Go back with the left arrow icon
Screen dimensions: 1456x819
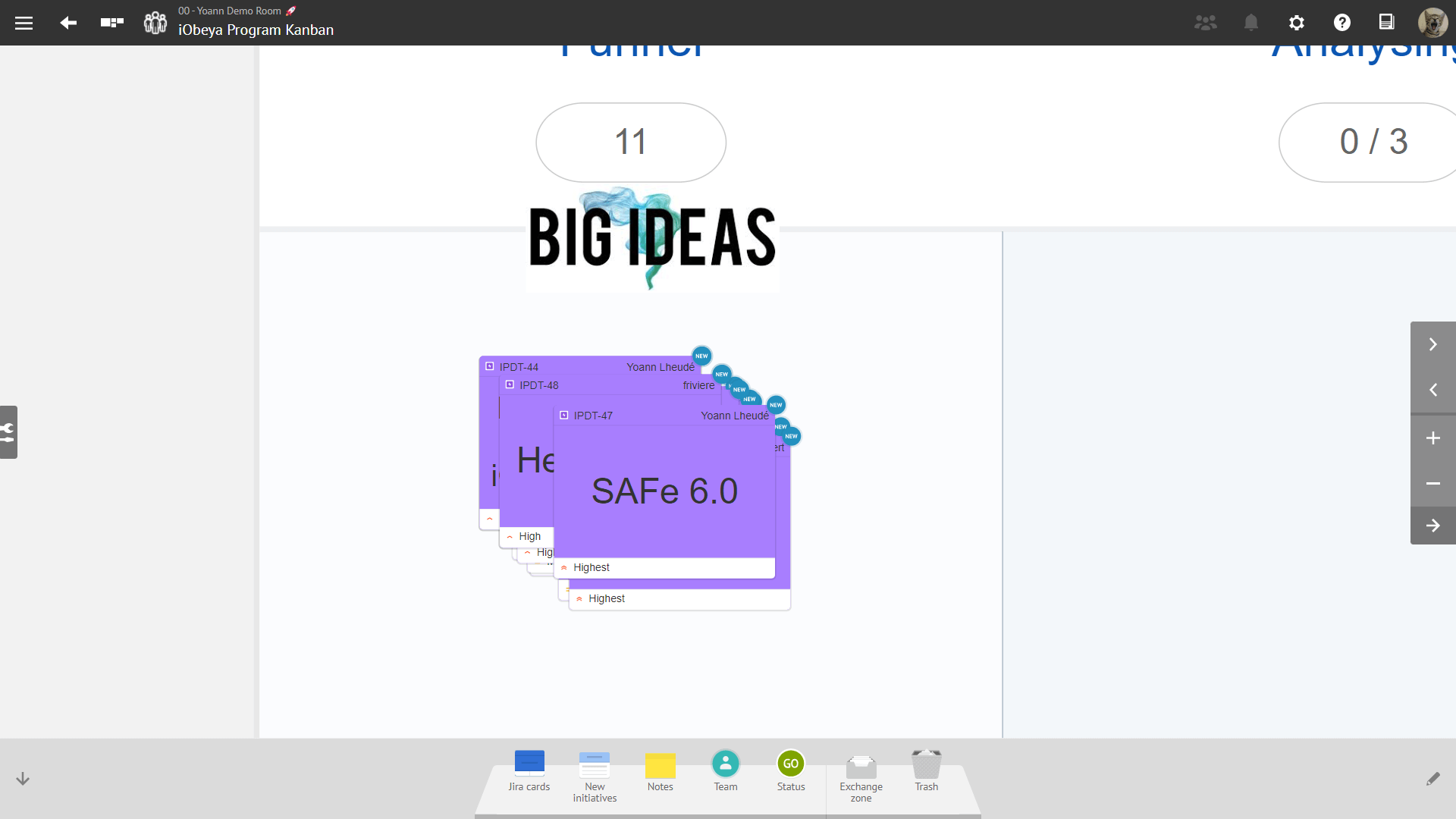click(68, 23)
